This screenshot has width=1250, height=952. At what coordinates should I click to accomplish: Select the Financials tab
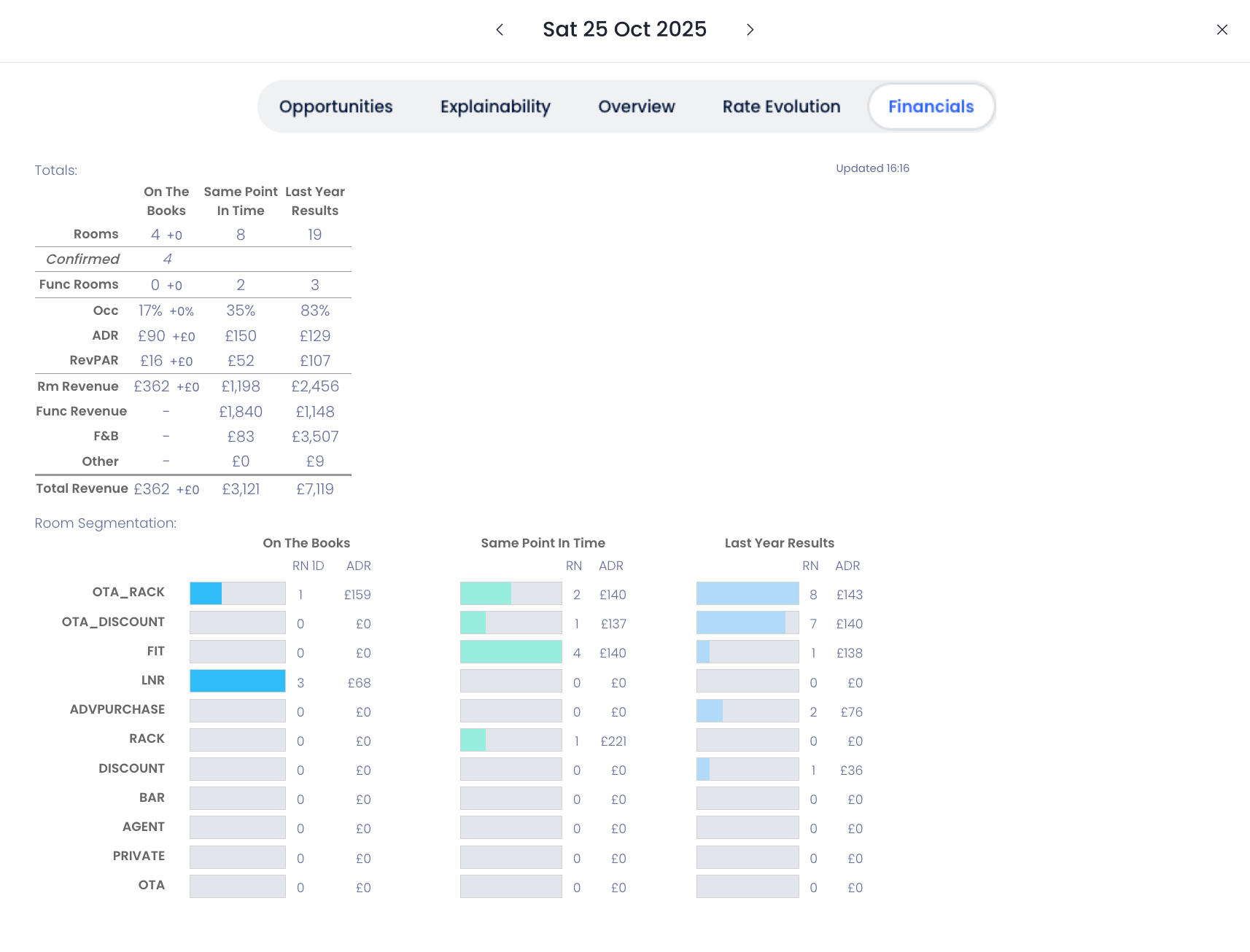[x=931, y=106]
